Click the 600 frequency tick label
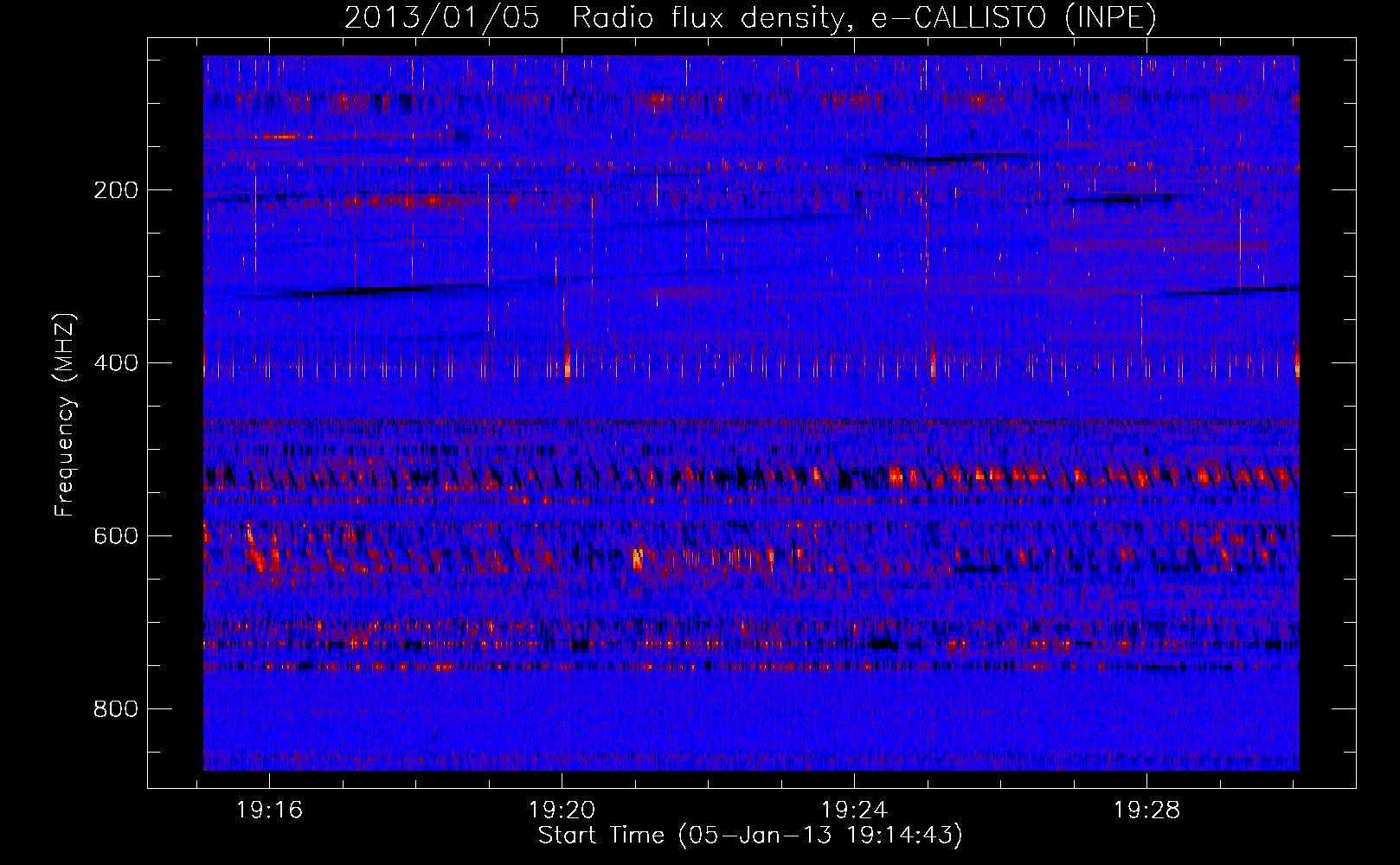1400x865 pixels. point(116,535)
